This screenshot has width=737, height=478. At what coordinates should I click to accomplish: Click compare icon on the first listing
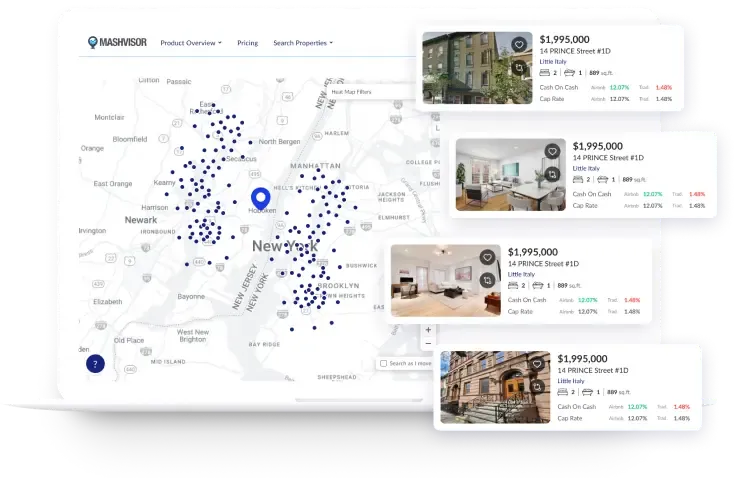tap(519, 68)
